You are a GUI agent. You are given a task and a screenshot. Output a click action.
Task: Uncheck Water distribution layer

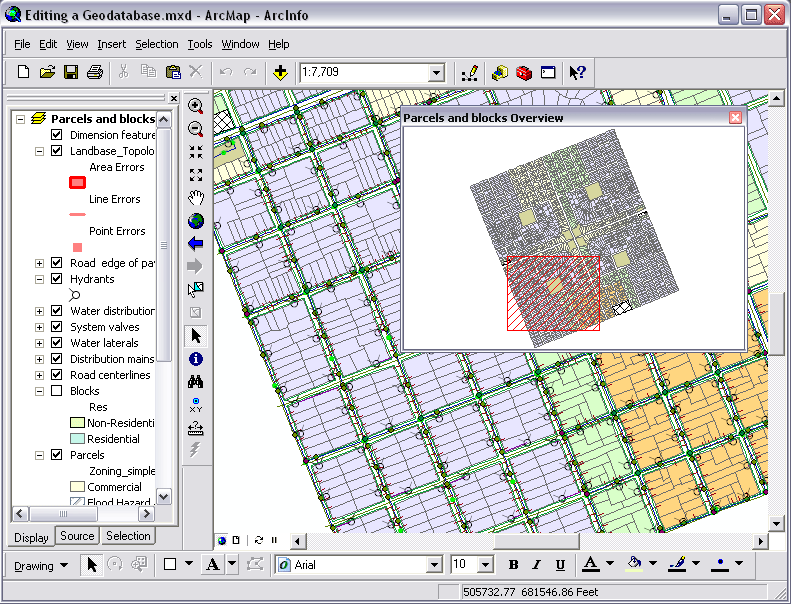click(x=56, y=311)
